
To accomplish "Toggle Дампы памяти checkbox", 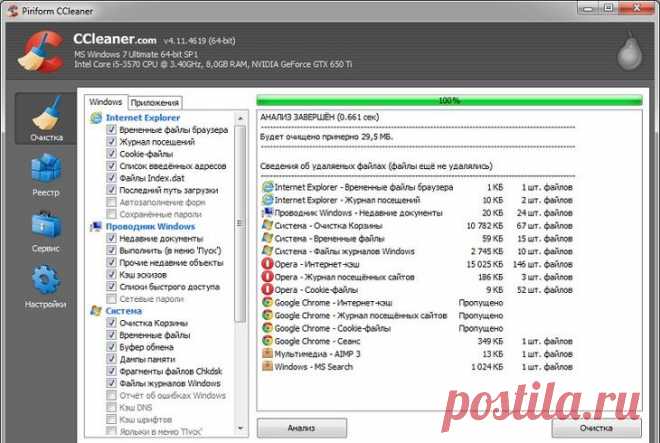I will [111, 359].
